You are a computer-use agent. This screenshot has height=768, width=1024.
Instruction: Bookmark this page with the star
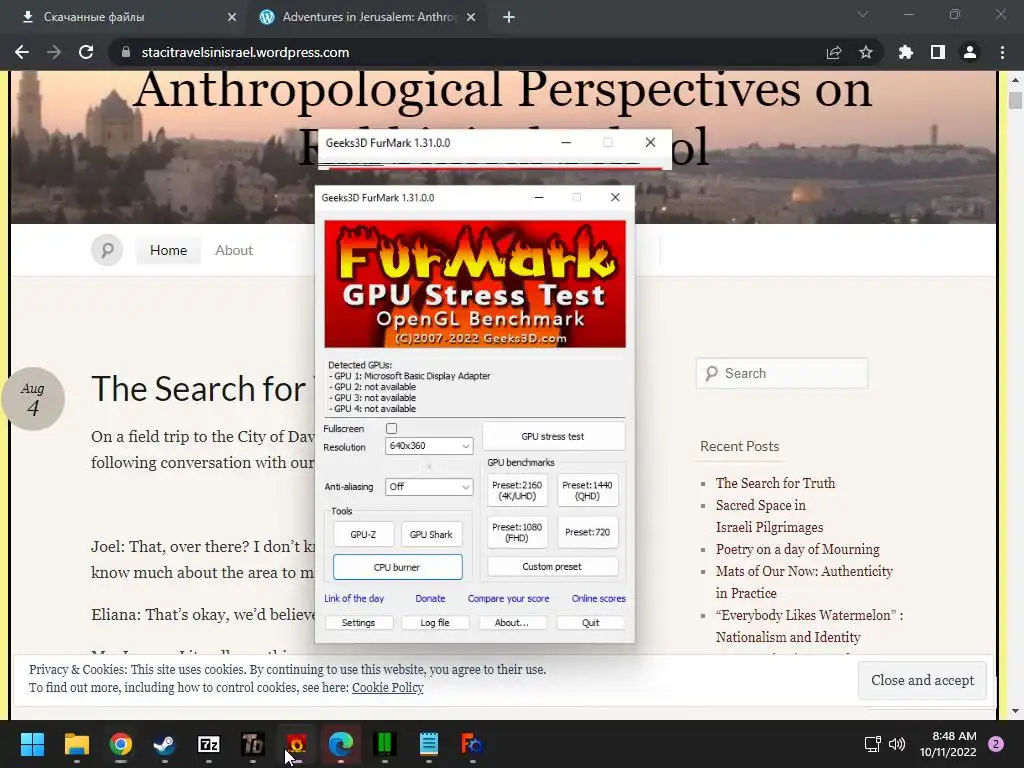coord(866,52)
